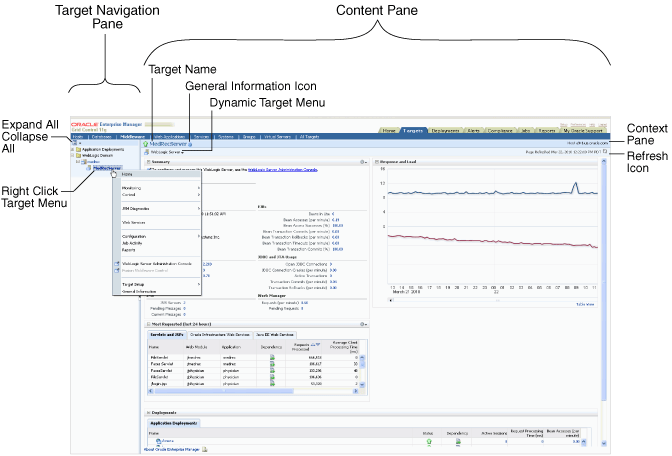The image size is (672, 456).
Task: Click the Application Deployments folder icon
Action: pos(79,150)
